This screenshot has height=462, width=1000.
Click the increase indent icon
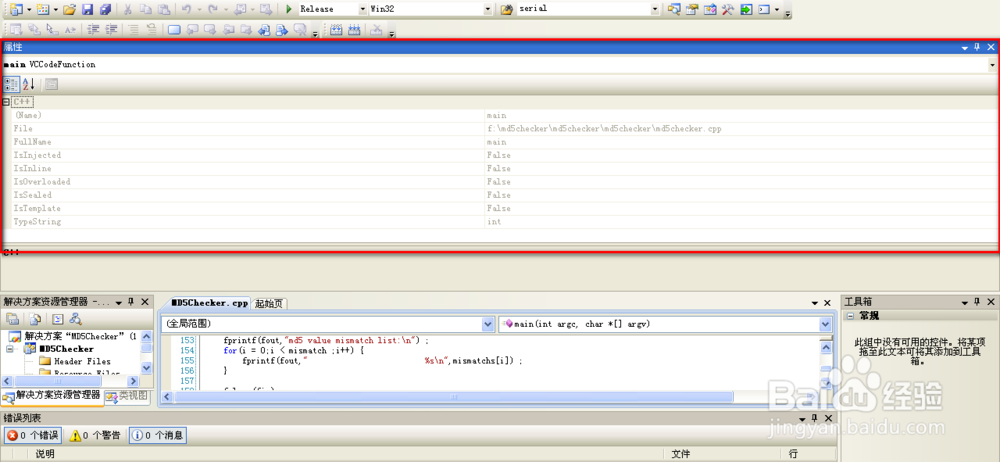112,29
